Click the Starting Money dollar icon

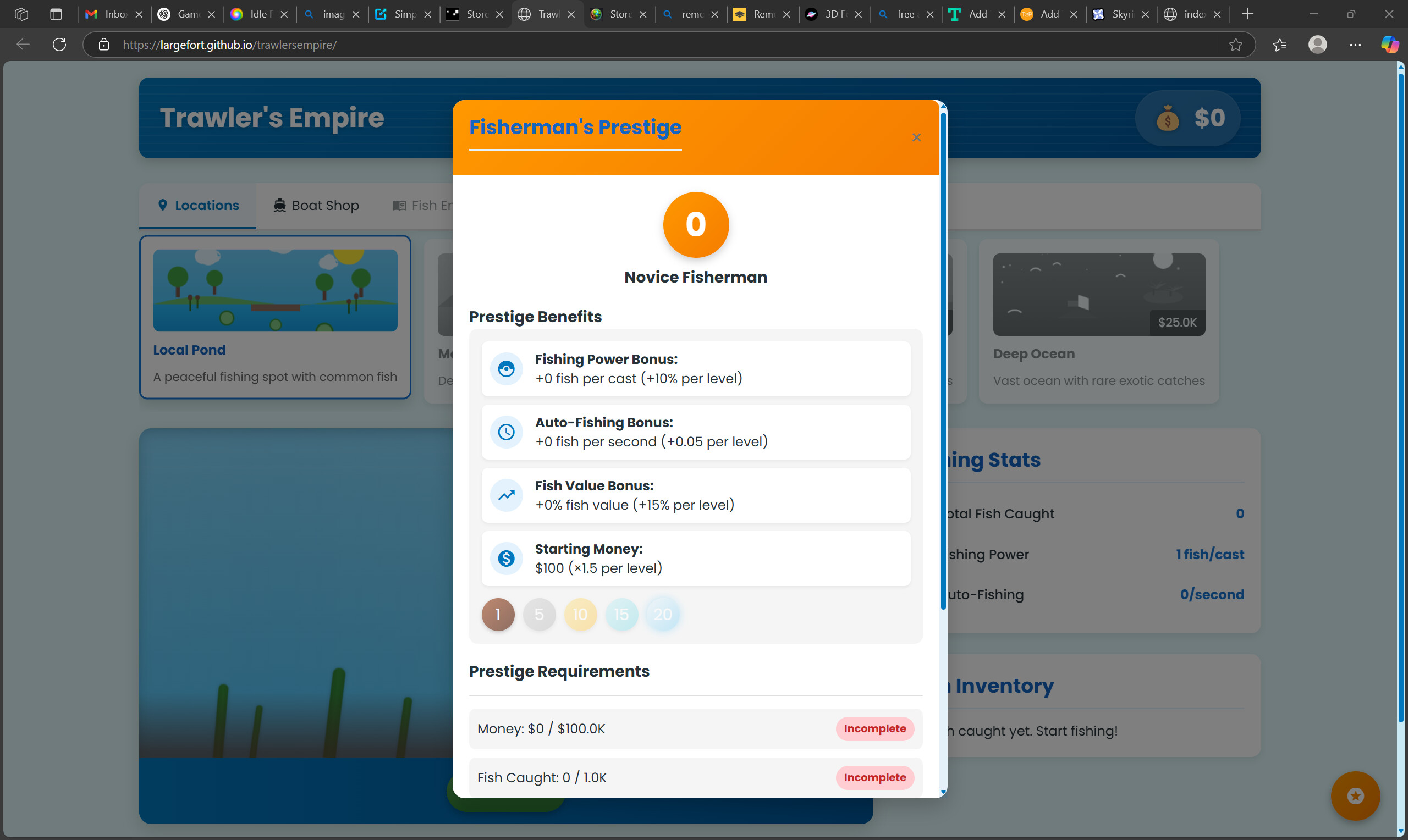[506, 559]
